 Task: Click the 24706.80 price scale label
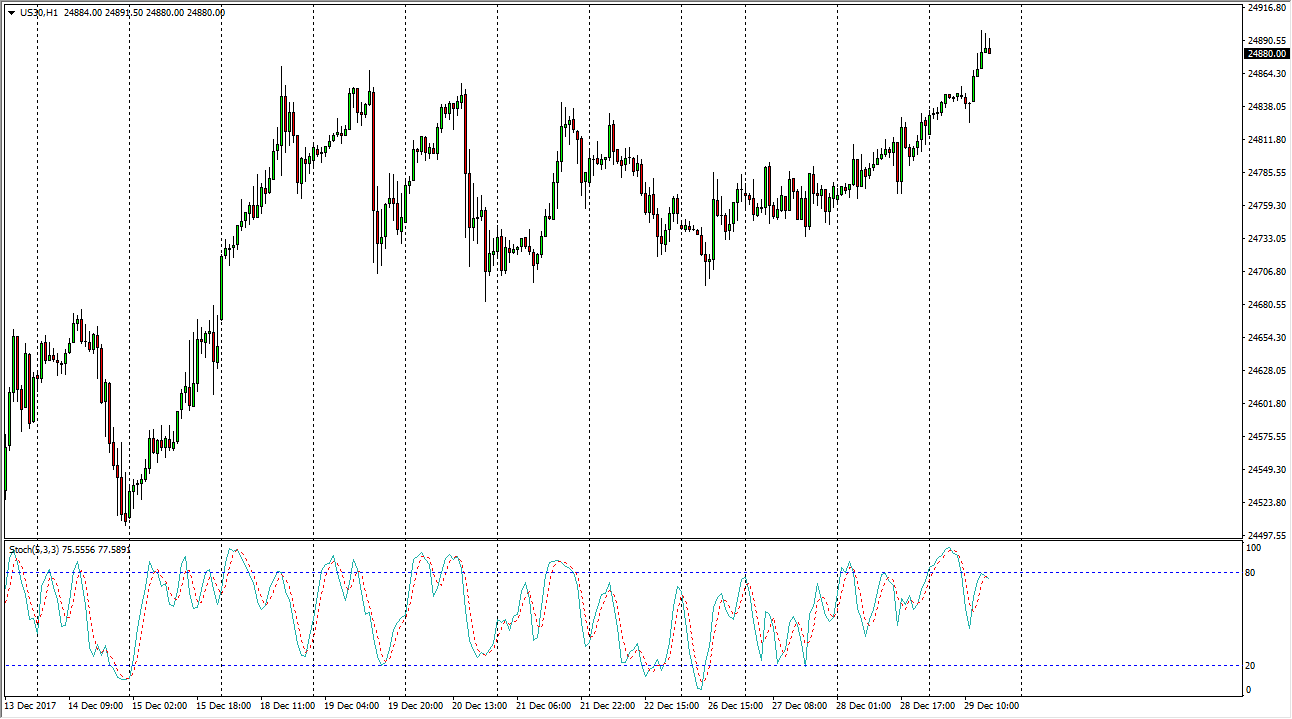click(x=1265, y=272)
